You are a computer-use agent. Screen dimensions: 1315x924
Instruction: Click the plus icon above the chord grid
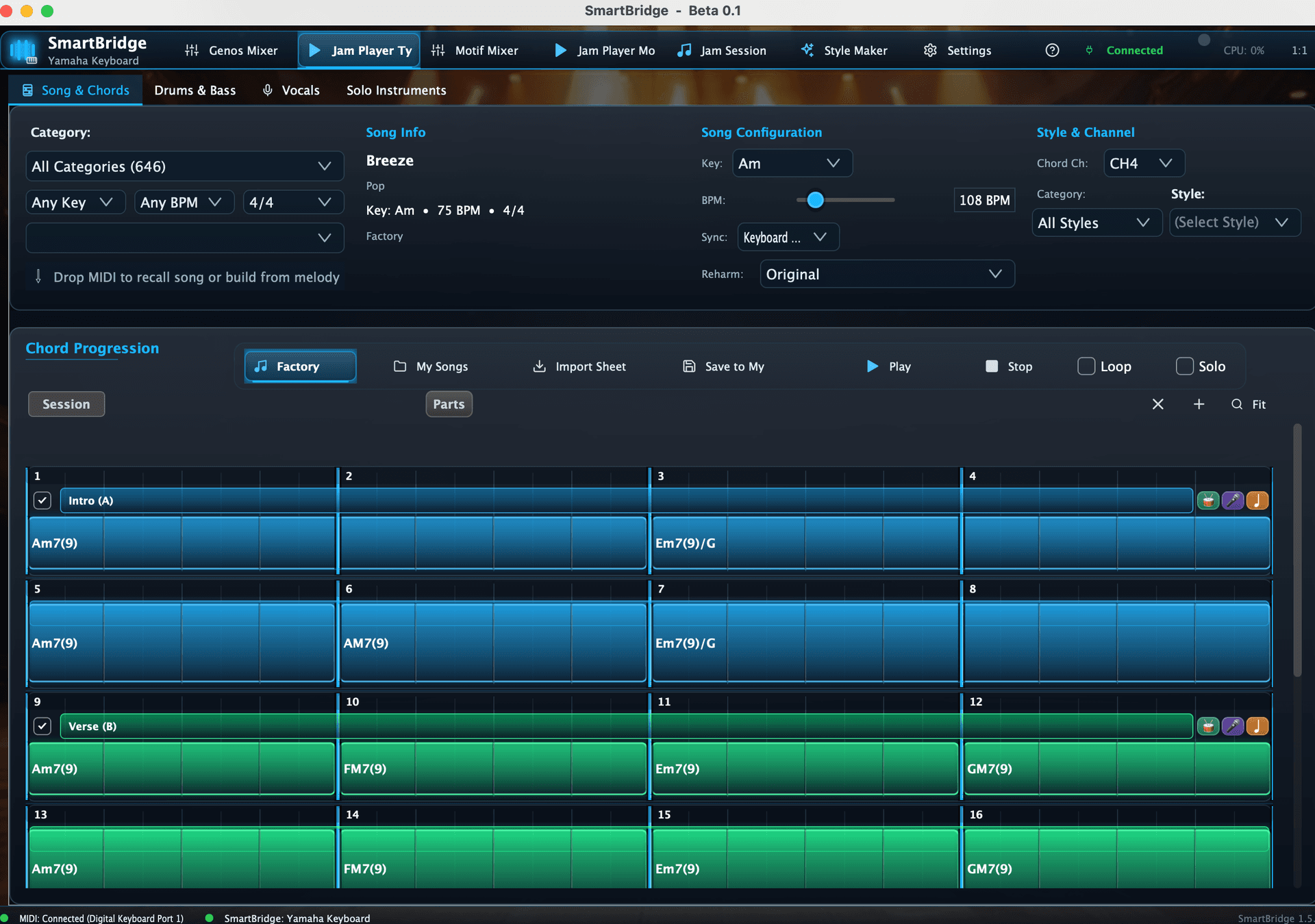1199,404
